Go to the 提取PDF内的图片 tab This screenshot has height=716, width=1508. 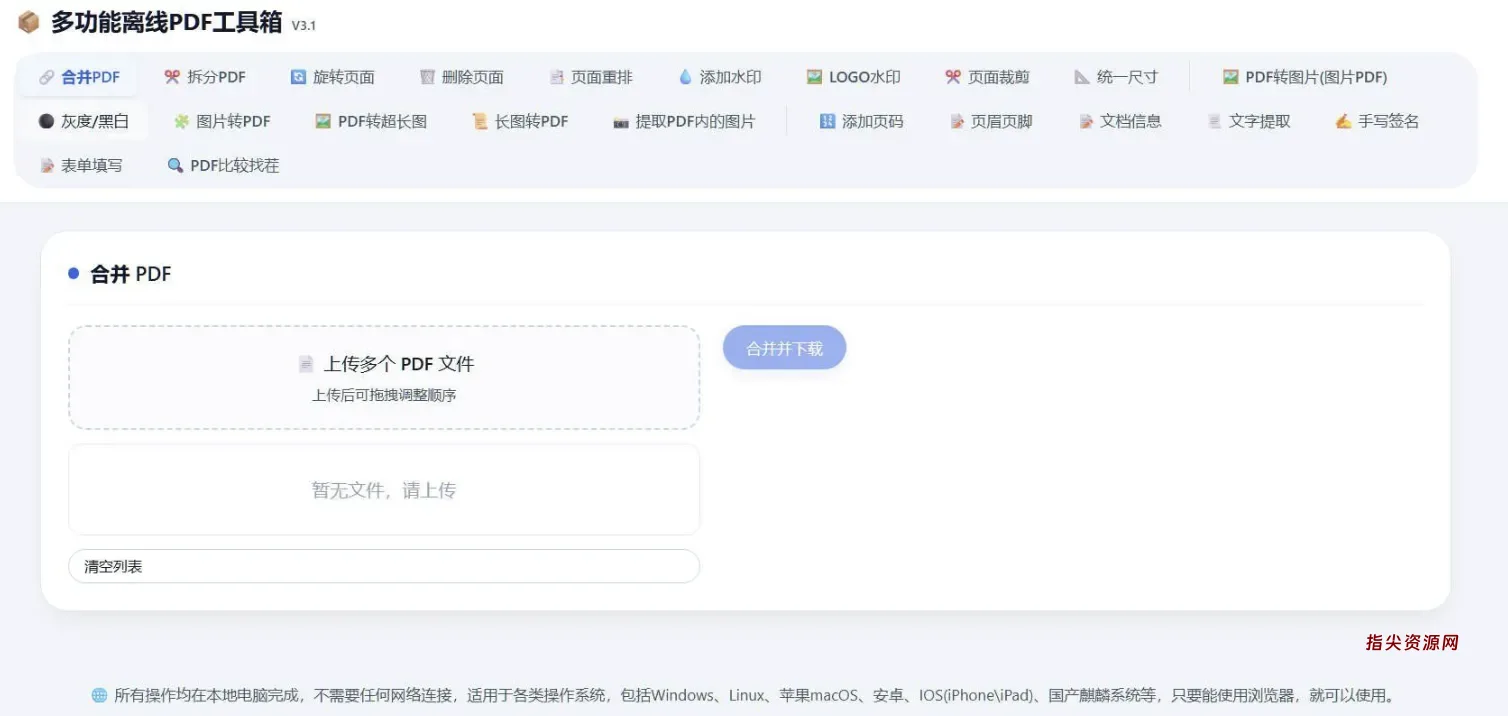(685, 121)
